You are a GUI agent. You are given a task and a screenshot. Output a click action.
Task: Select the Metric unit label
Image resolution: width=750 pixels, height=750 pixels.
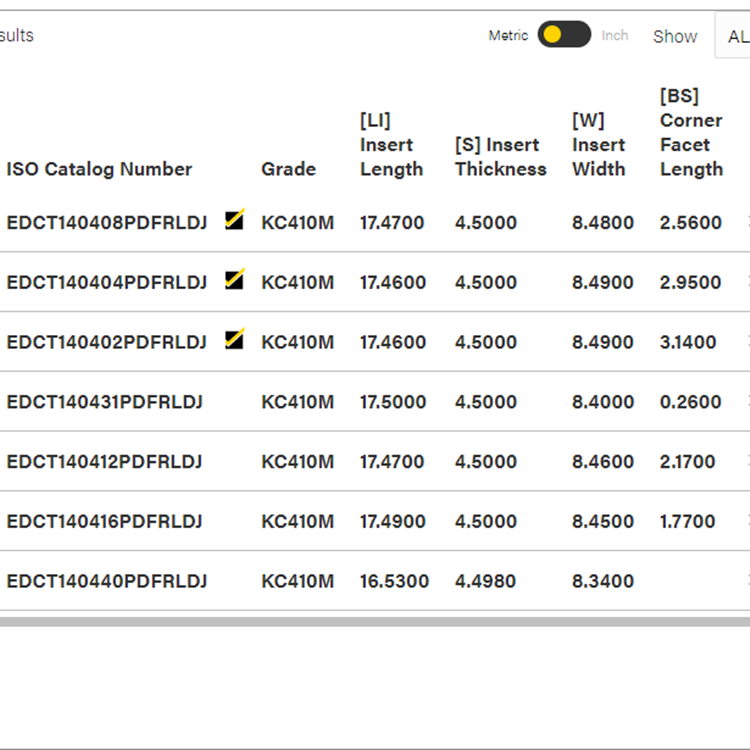pyautogui.click(x=508, y=35)
